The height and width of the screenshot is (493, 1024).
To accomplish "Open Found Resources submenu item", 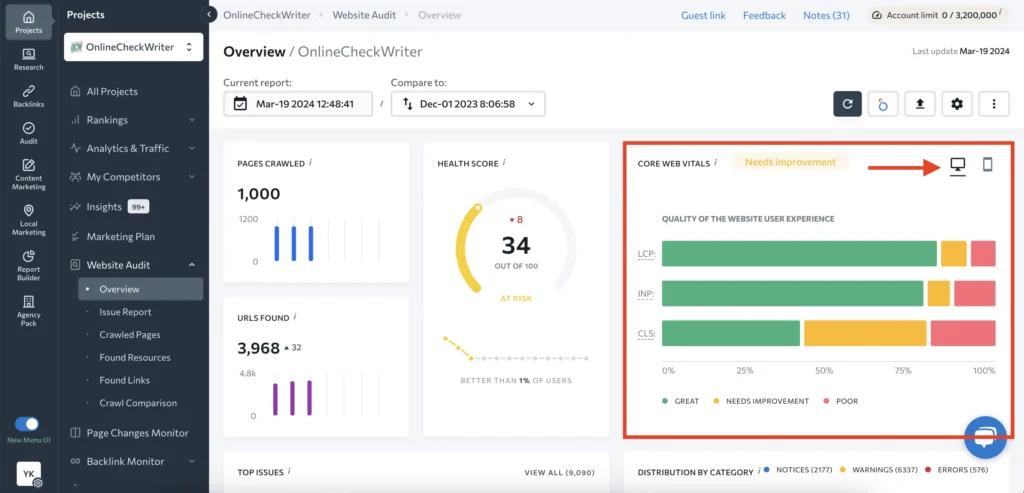I will (x=135, y=358).
